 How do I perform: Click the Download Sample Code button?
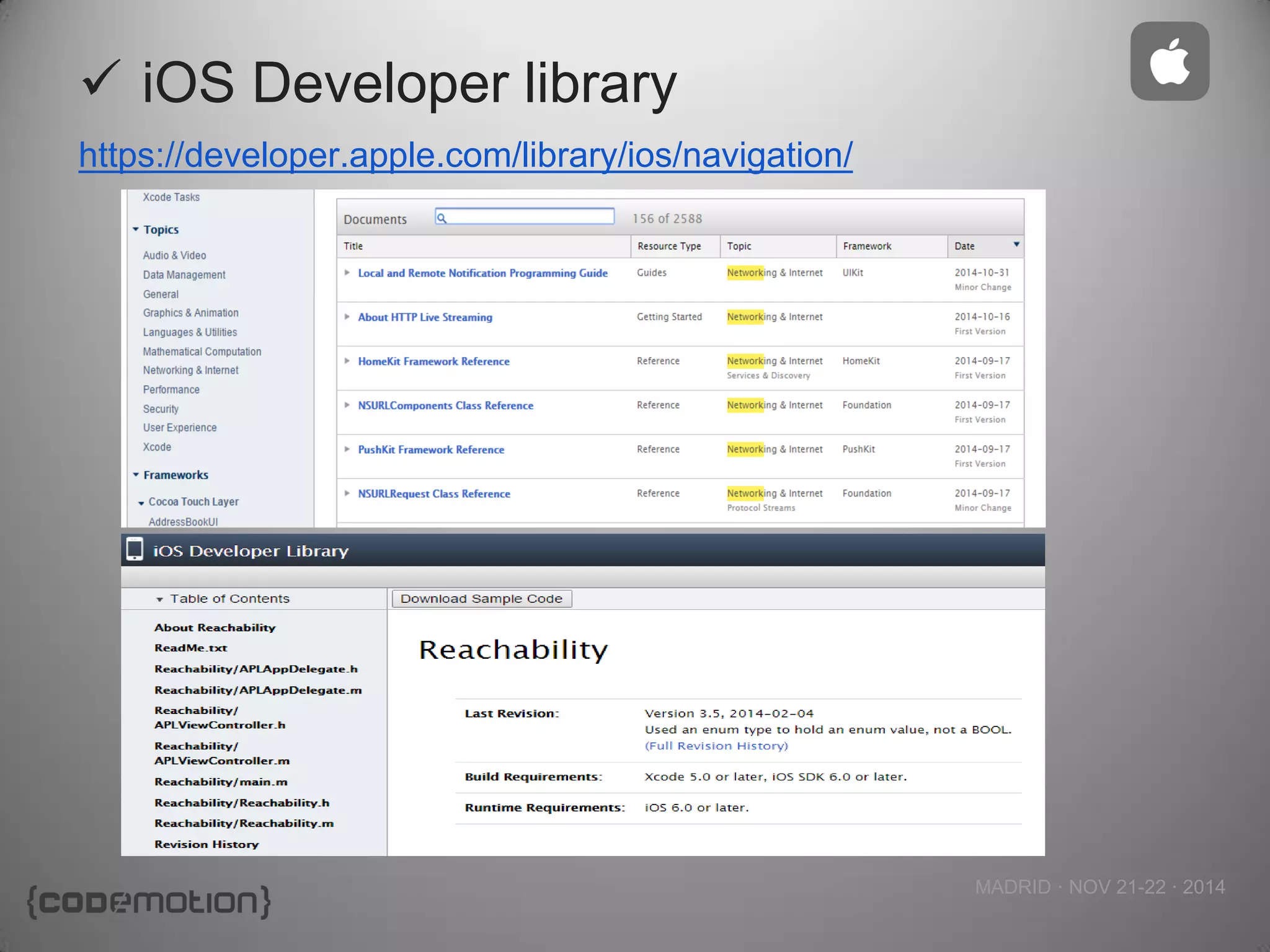482,599
